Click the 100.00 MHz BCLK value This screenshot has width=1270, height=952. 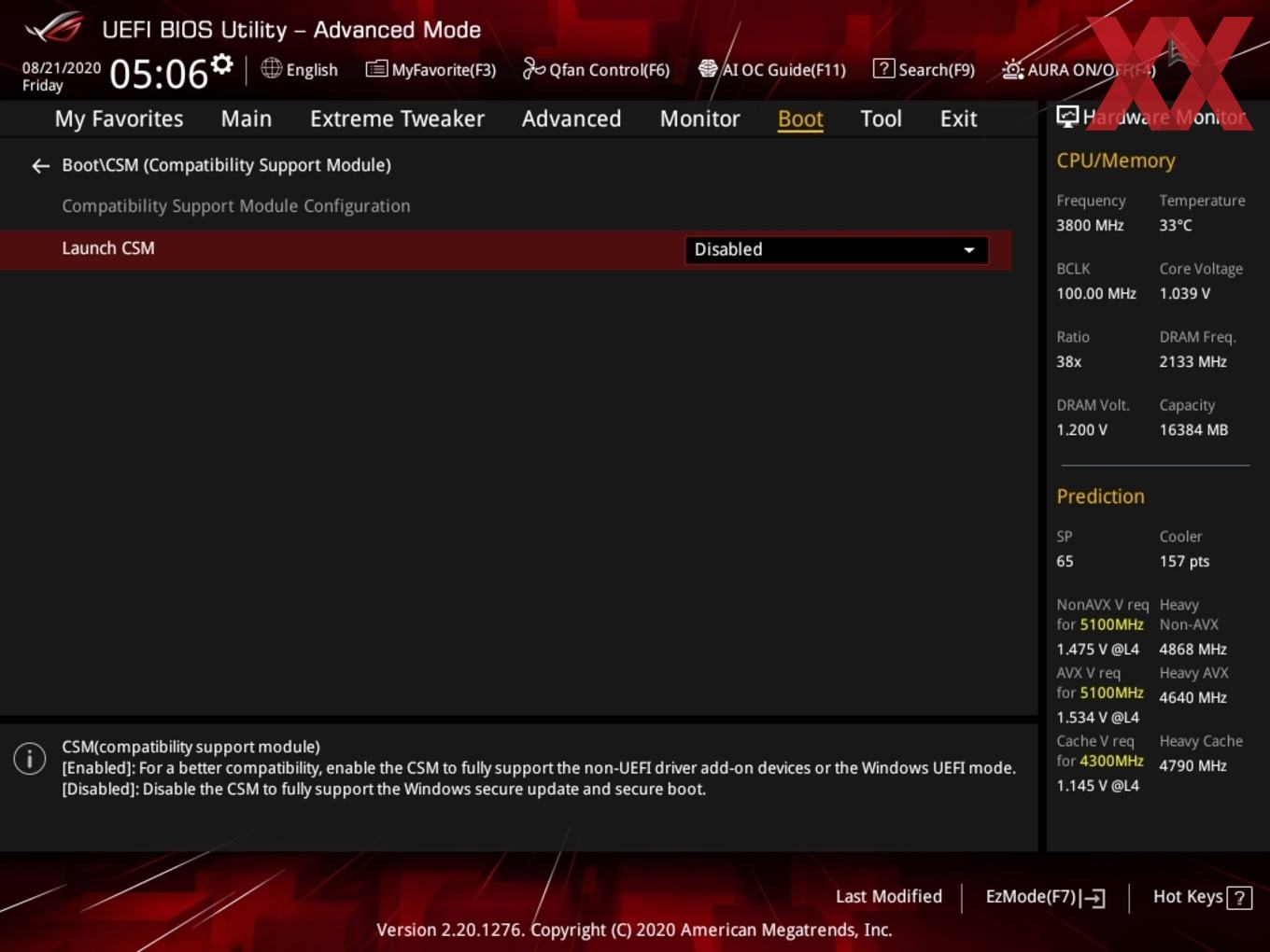(x=1096, y=293)
